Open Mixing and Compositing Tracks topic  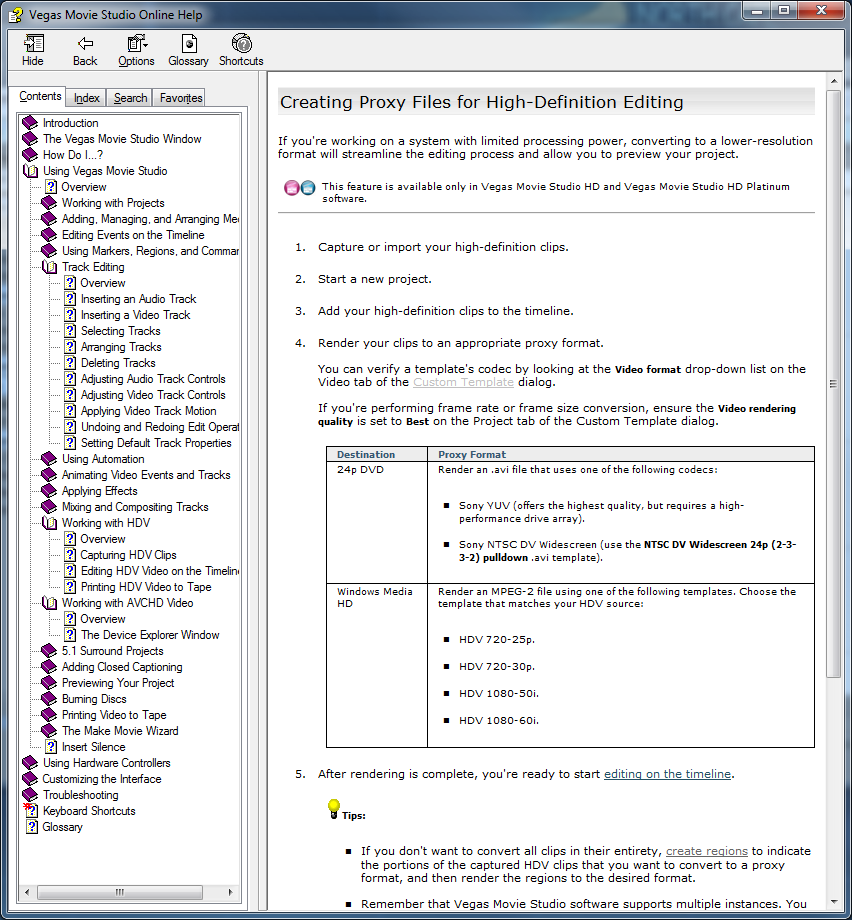[135, 507]
